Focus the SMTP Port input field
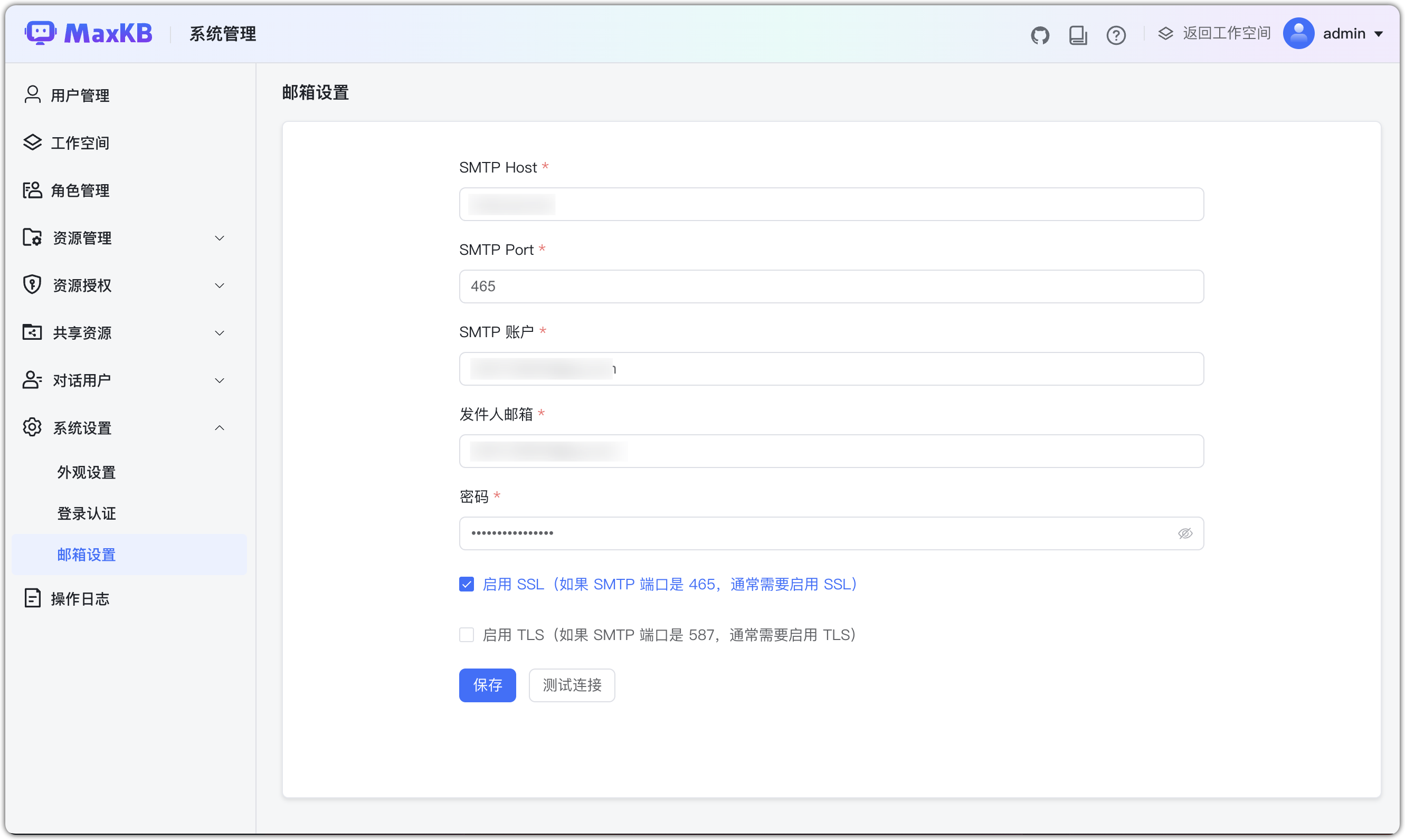 pyautogui.click(x=831, y=287)
